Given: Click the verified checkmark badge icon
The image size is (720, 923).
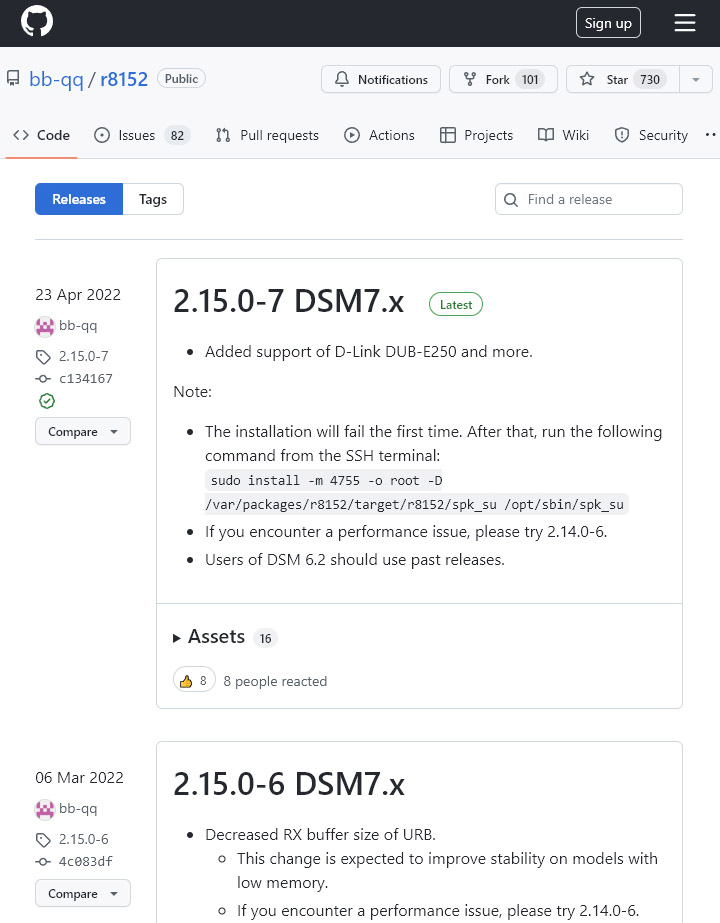Looking at the screenshot, I should (x=47, y=401).
